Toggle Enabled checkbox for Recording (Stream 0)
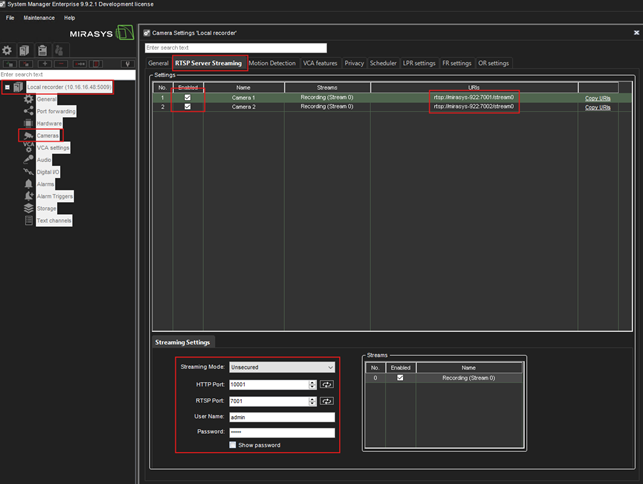 click(400, 378)
